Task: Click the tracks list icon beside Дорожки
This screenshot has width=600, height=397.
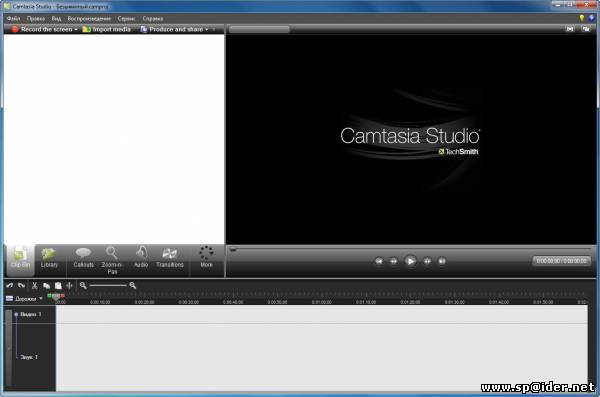Action: [9, 299]
